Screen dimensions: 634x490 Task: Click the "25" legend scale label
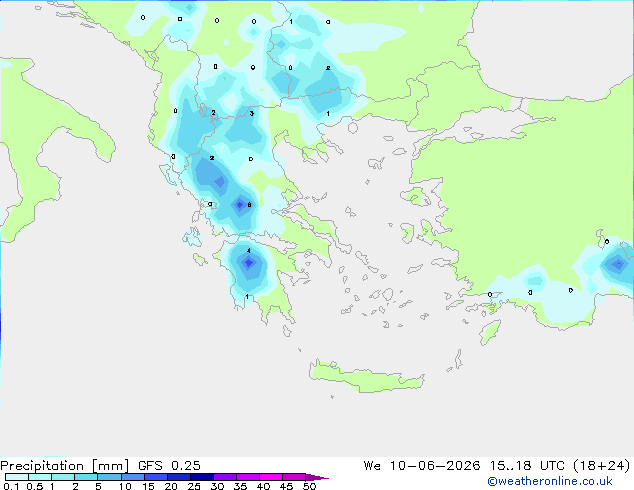(194, 486)
